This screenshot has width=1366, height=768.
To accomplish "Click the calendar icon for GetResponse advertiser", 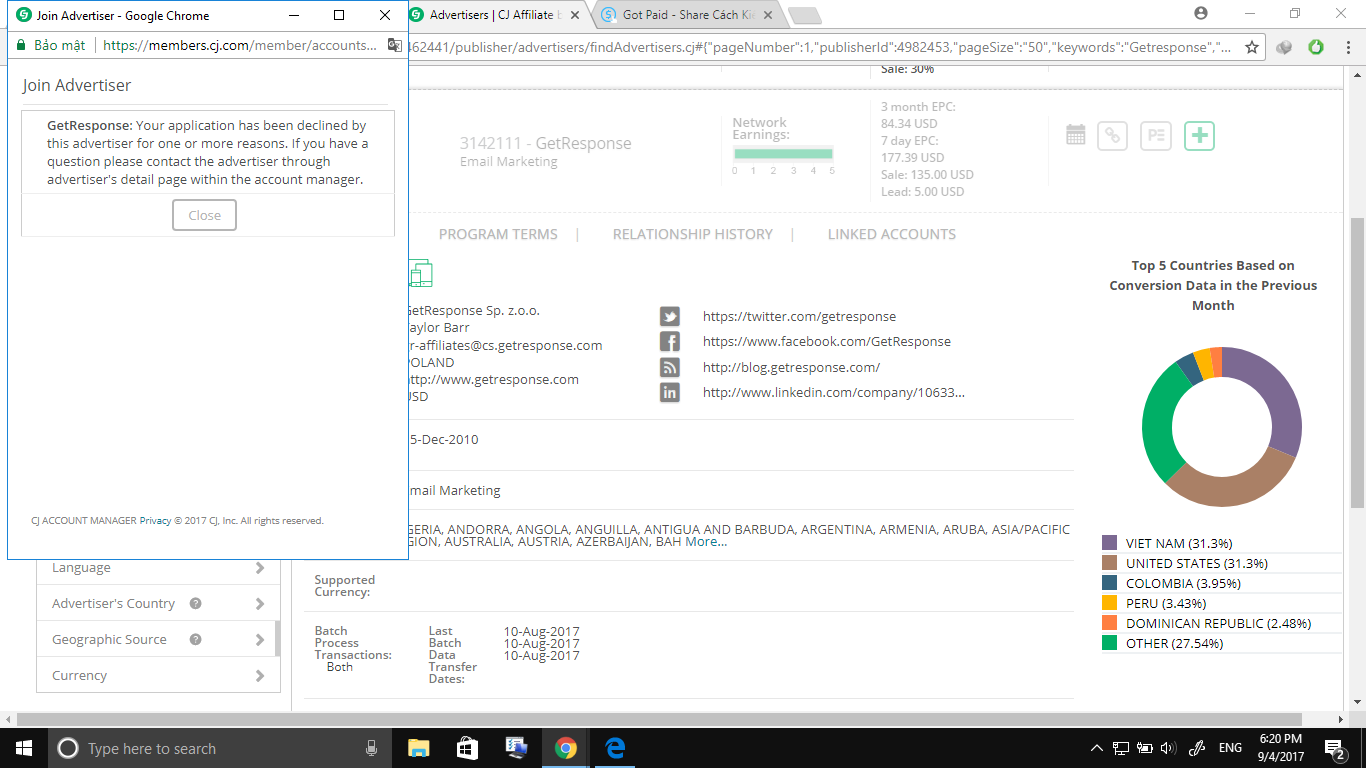I will [1076, 135].
